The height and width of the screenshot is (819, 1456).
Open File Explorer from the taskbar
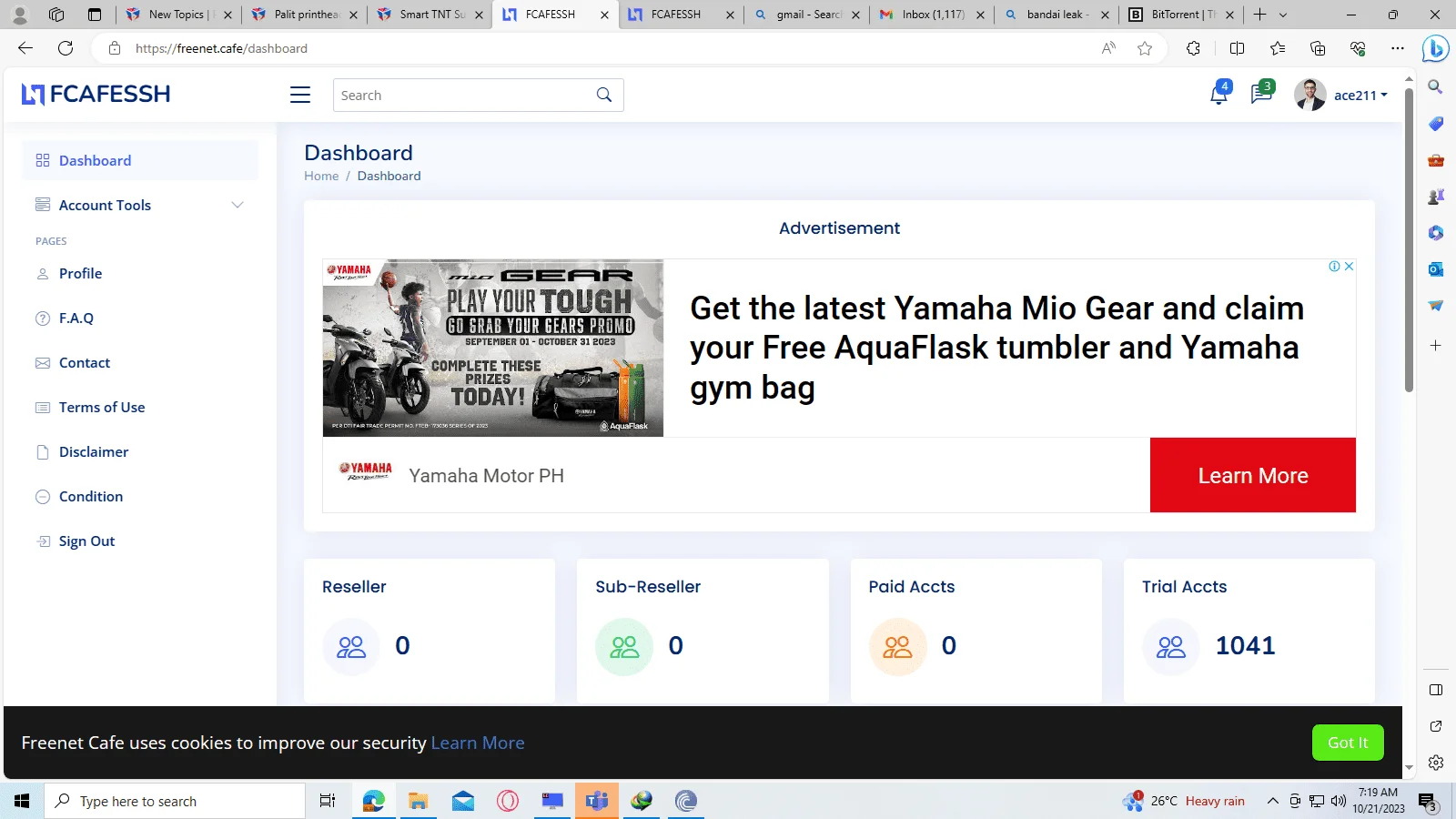tap(418, 801)
